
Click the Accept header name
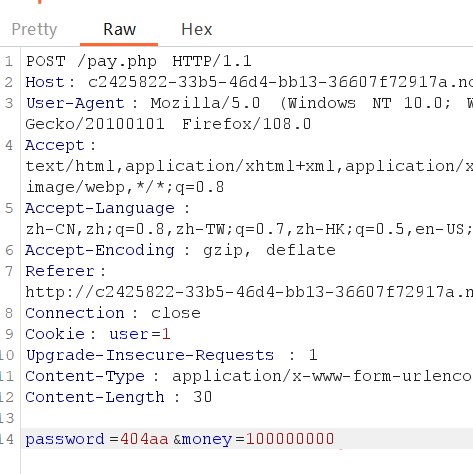click(55, 145)
